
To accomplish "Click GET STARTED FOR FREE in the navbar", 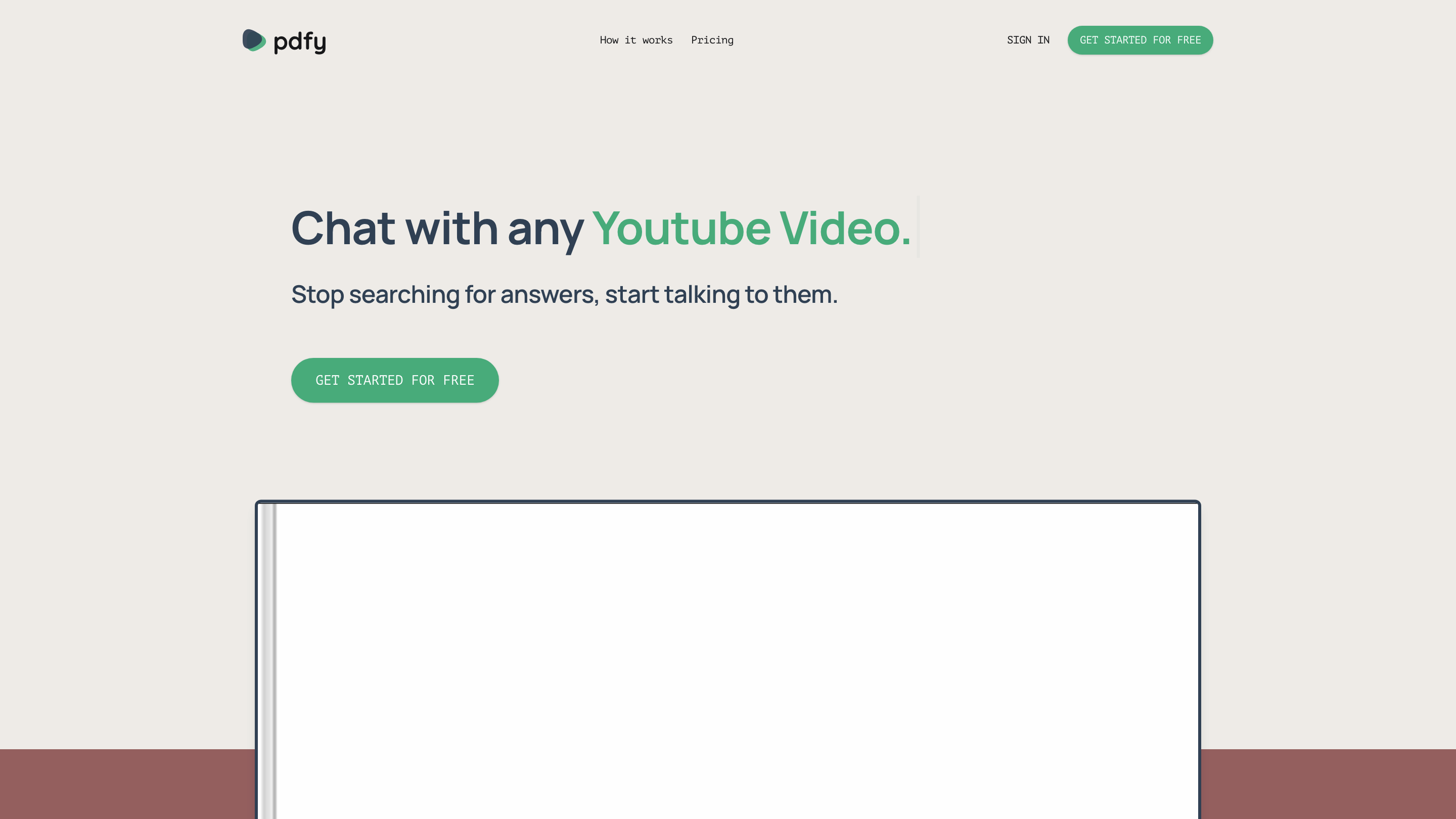I will [1140, 39].
